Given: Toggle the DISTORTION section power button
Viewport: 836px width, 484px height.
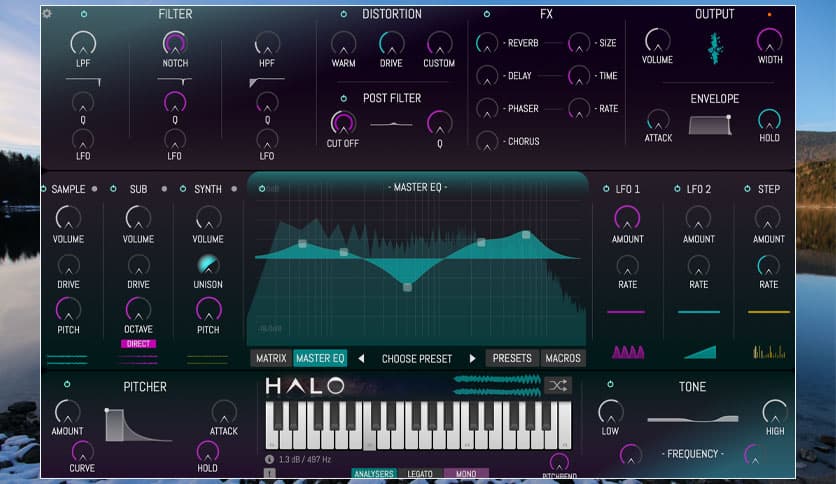Looking at the screenshot, I should point(343,14).
